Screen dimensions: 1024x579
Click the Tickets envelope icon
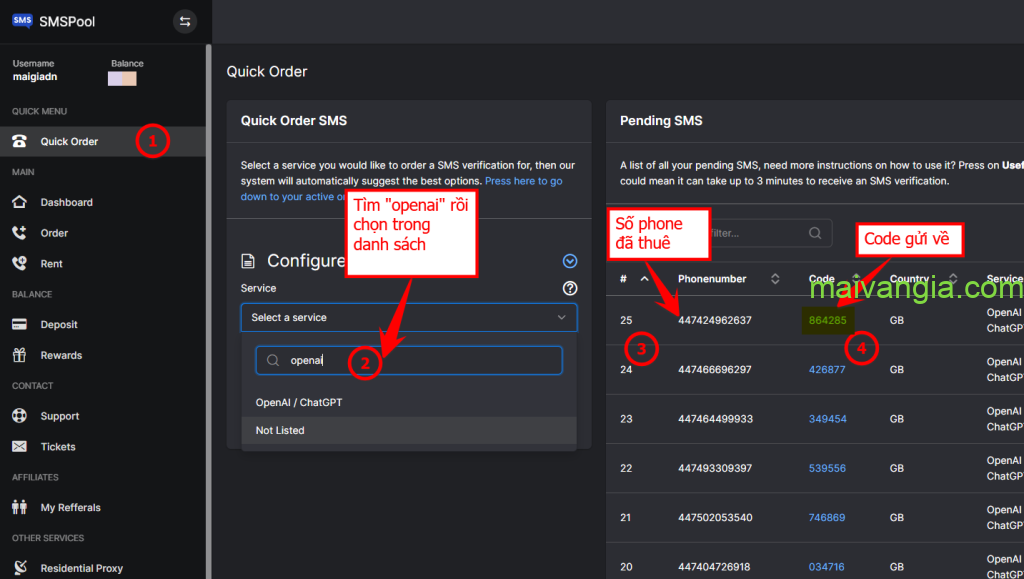pos(19,447)
